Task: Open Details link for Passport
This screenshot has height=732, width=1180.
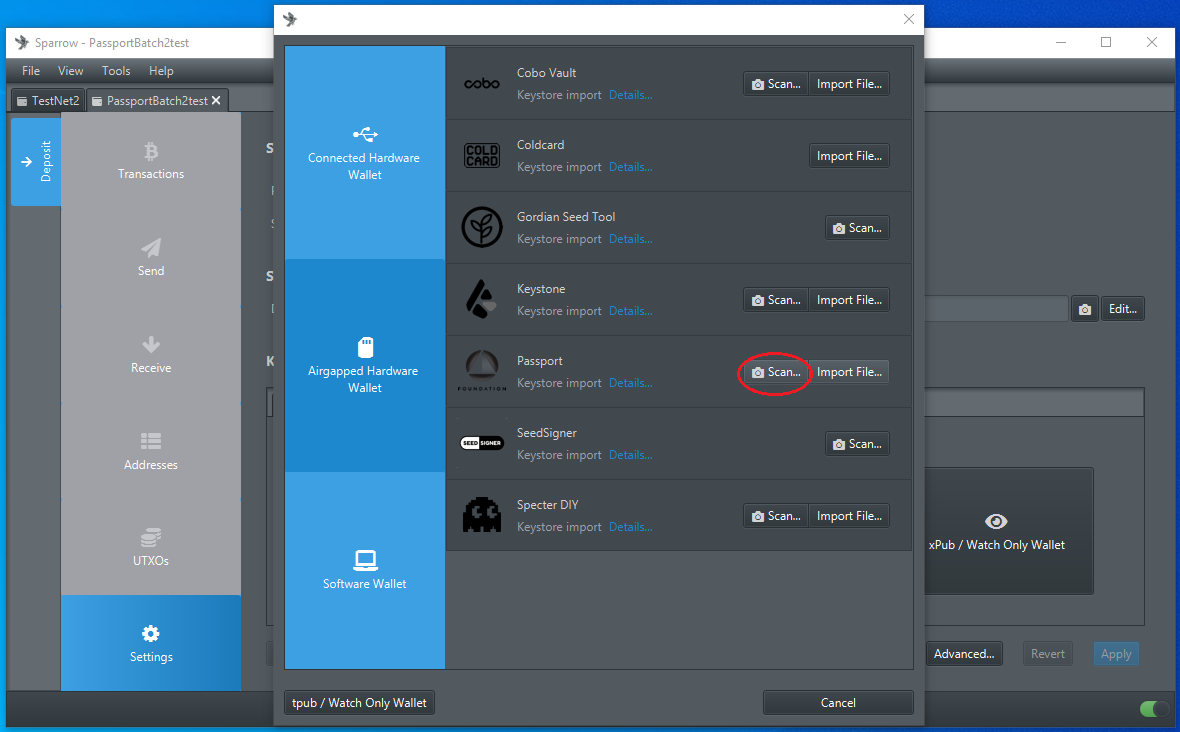Action: point(631,383)
